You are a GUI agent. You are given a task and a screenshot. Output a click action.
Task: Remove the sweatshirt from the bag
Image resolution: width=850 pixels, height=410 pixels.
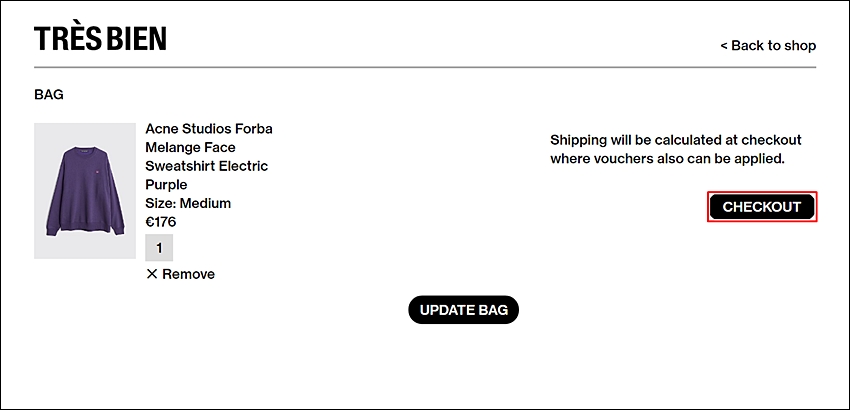tap(181, 274)
